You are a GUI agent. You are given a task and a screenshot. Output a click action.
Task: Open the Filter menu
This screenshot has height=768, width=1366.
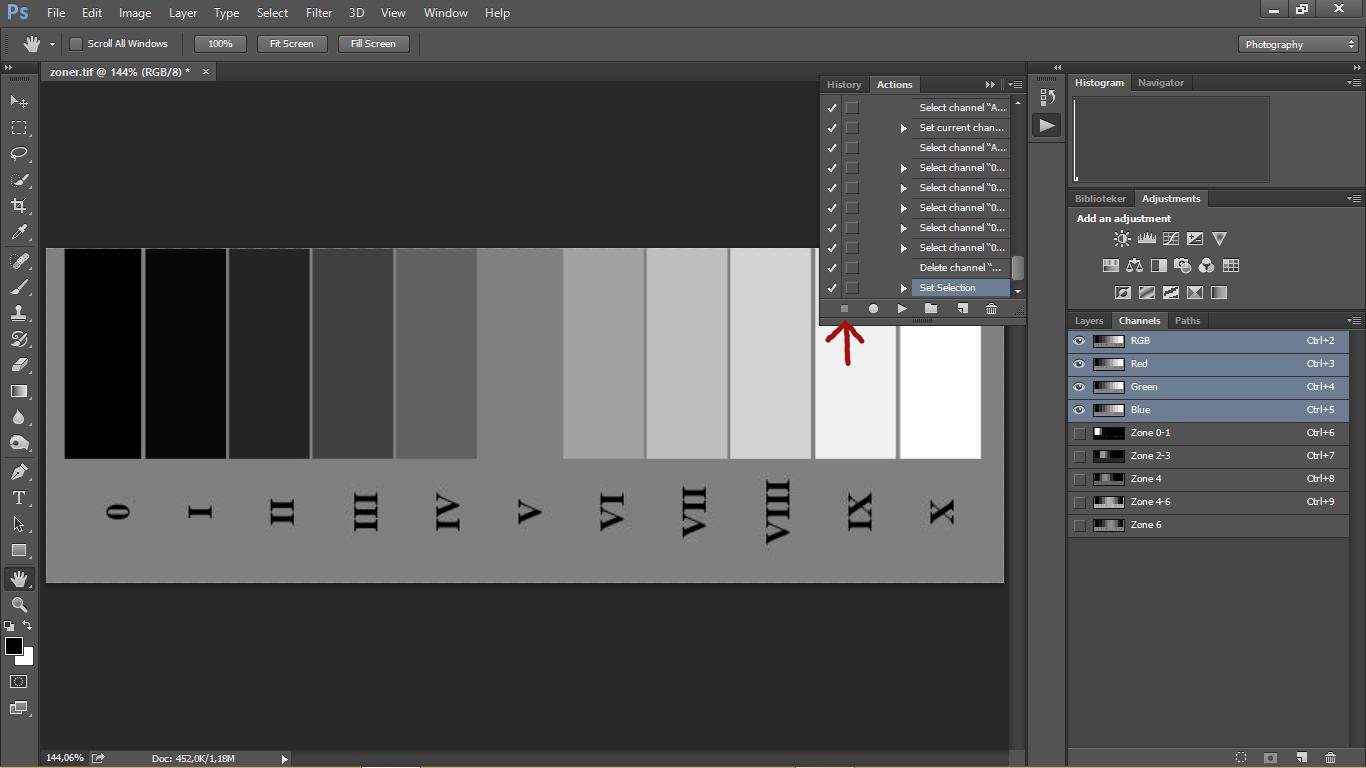click(319, 13)
